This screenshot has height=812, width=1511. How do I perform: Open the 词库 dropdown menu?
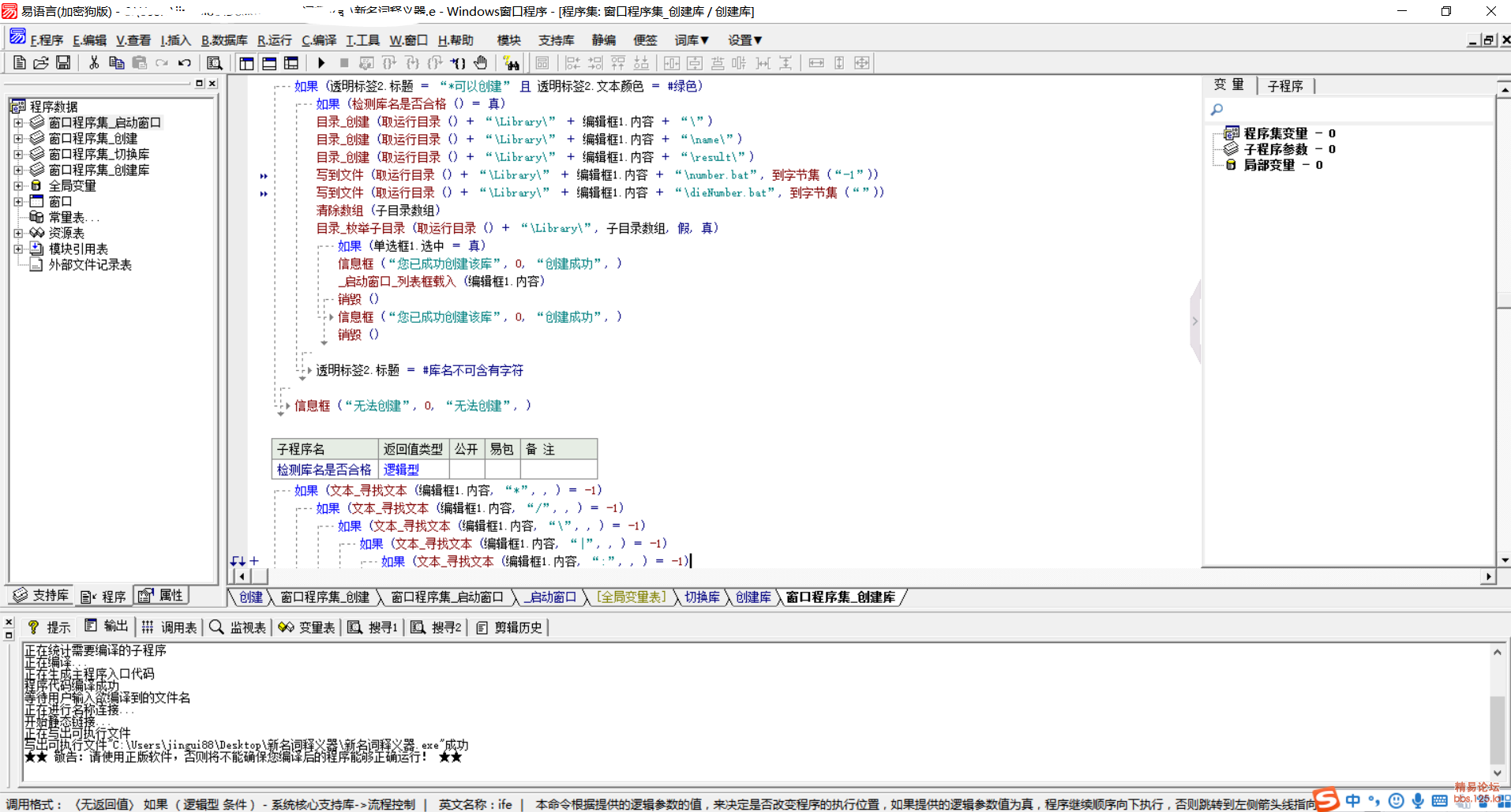(692, 40)
